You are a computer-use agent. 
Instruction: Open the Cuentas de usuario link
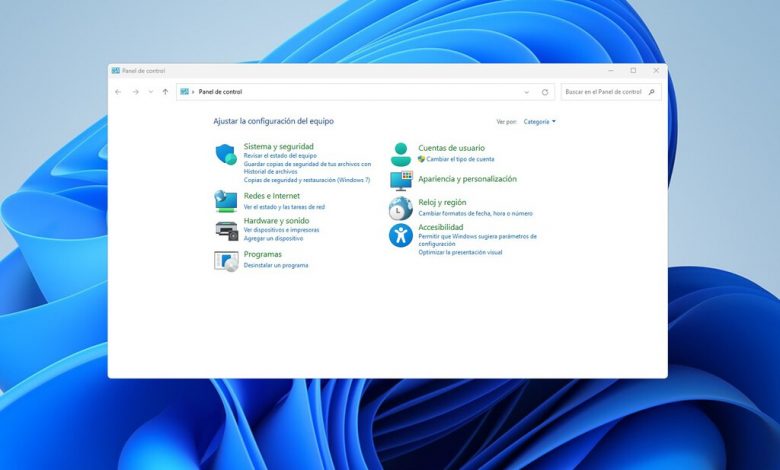[x=451, y=148]
